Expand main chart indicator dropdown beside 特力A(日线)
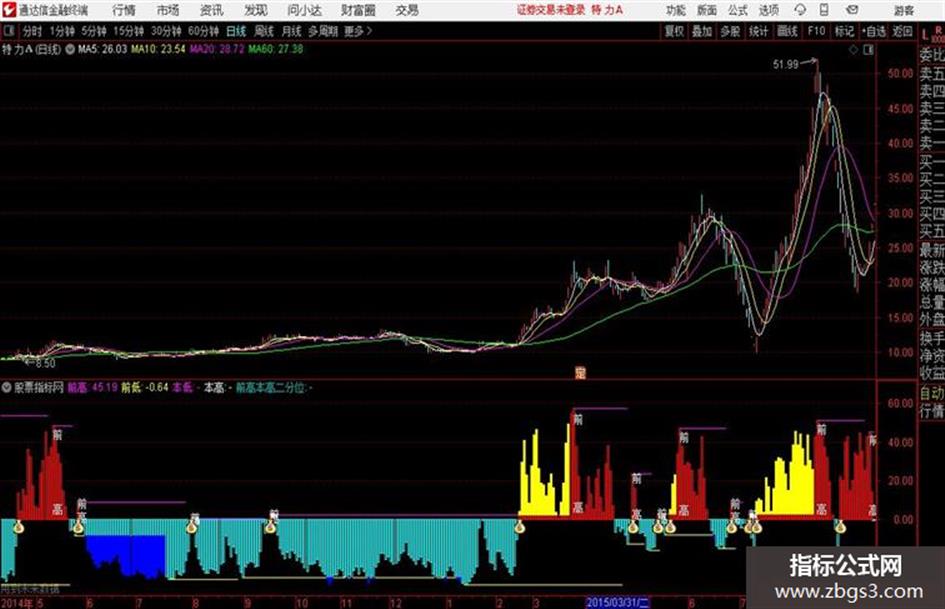 70,49
